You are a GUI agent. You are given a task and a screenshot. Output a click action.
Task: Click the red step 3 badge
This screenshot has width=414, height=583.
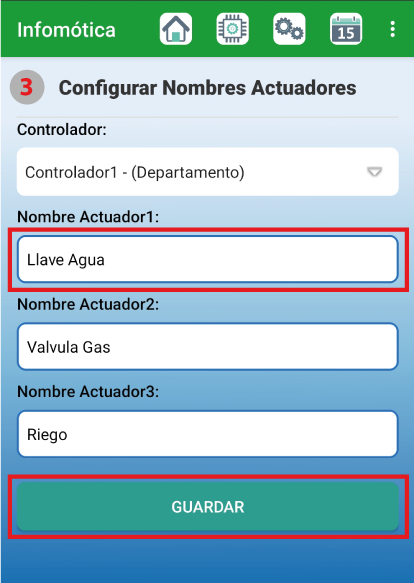click(x=27, y=87)
